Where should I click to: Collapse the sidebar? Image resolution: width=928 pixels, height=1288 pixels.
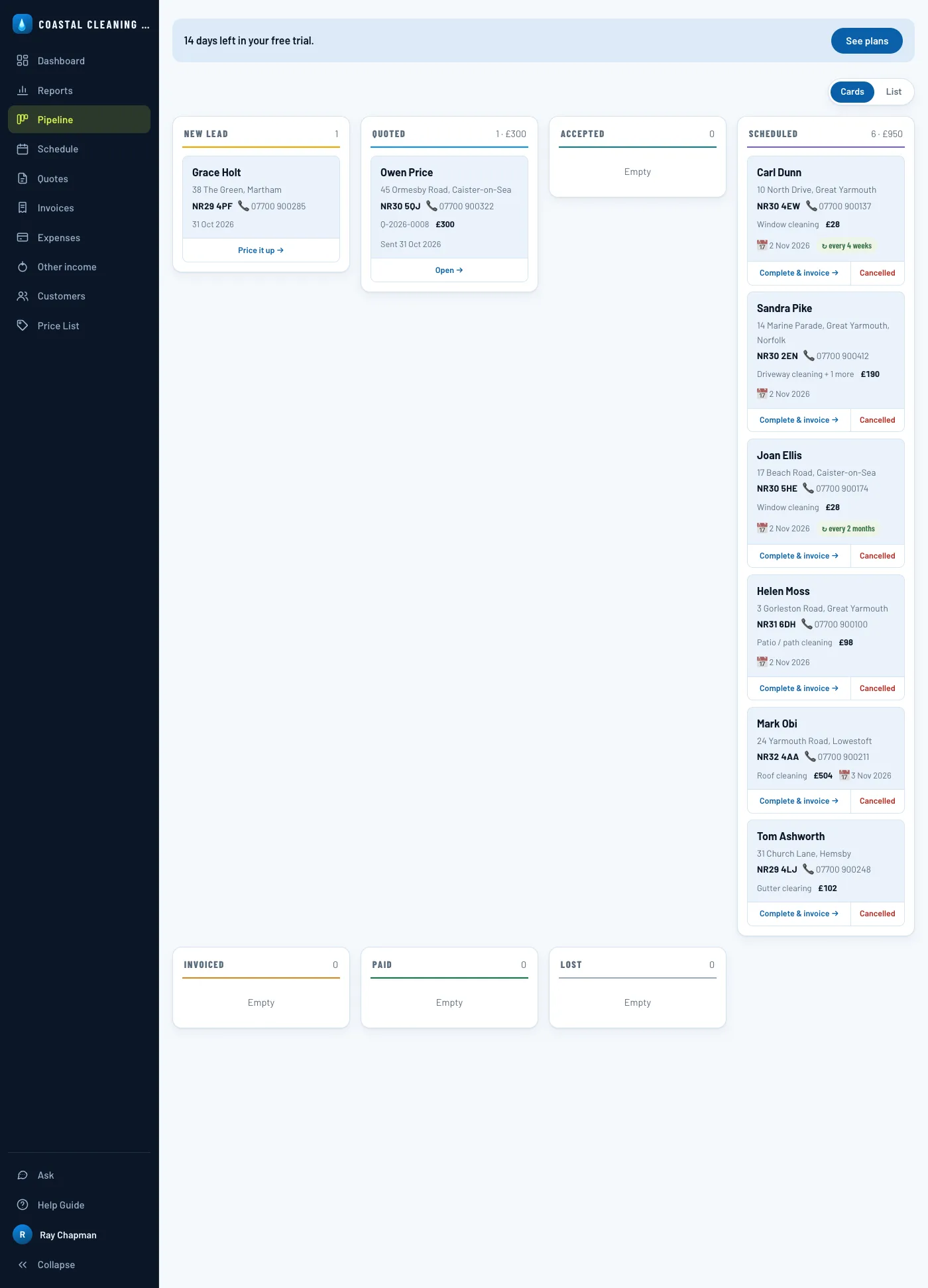pos(79,1265)
